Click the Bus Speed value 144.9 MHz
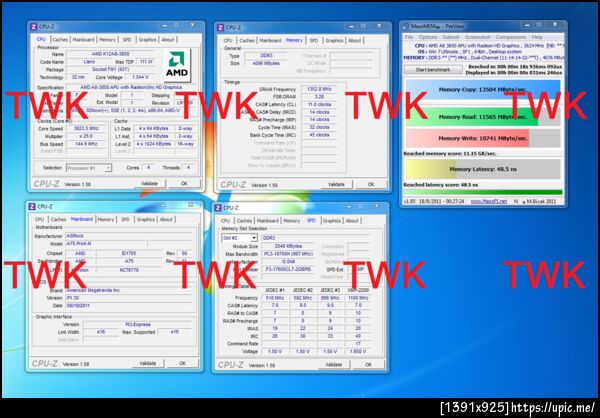The image size is (600, 418). 86,144
